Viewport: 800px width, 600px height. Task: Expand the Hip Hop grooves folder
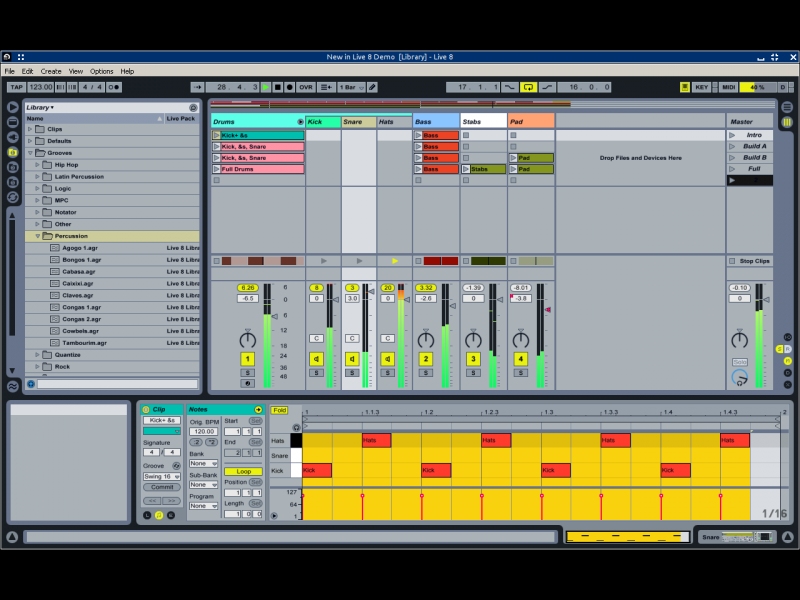pos(46,165)
